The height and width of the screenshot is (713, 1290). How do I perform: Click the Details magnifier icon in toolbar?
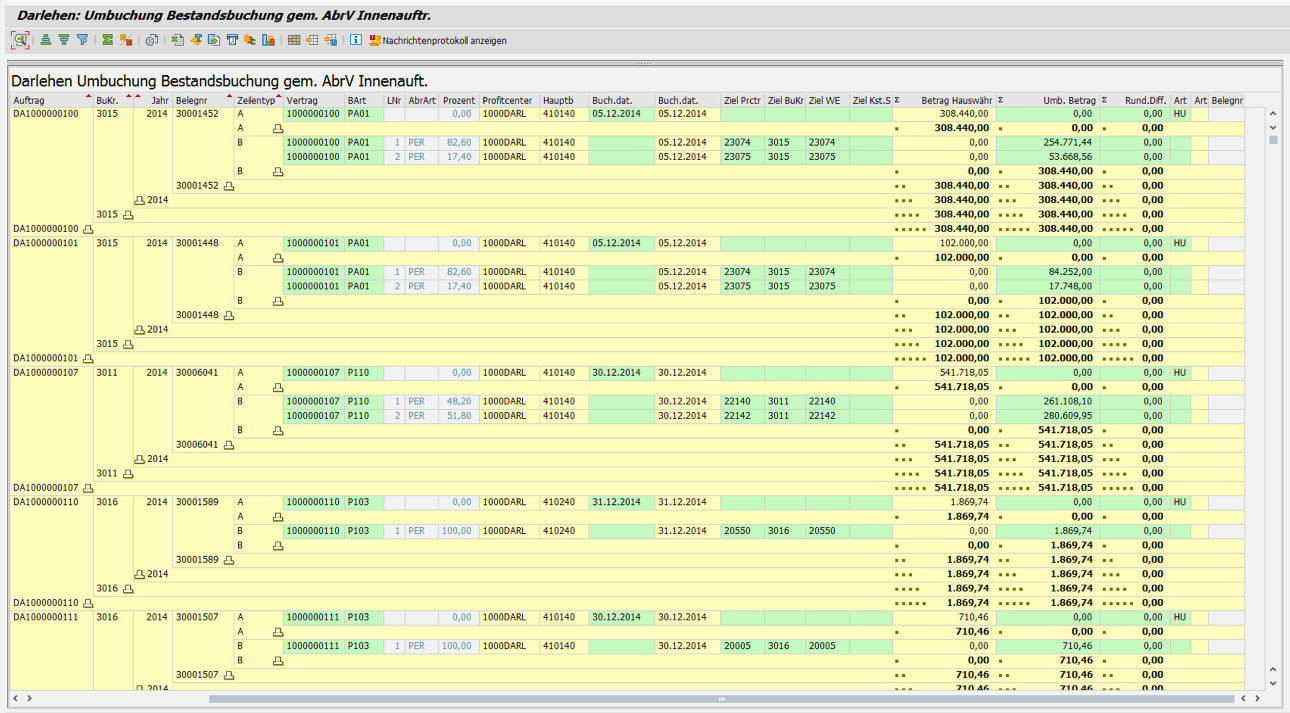pos(20,40)
